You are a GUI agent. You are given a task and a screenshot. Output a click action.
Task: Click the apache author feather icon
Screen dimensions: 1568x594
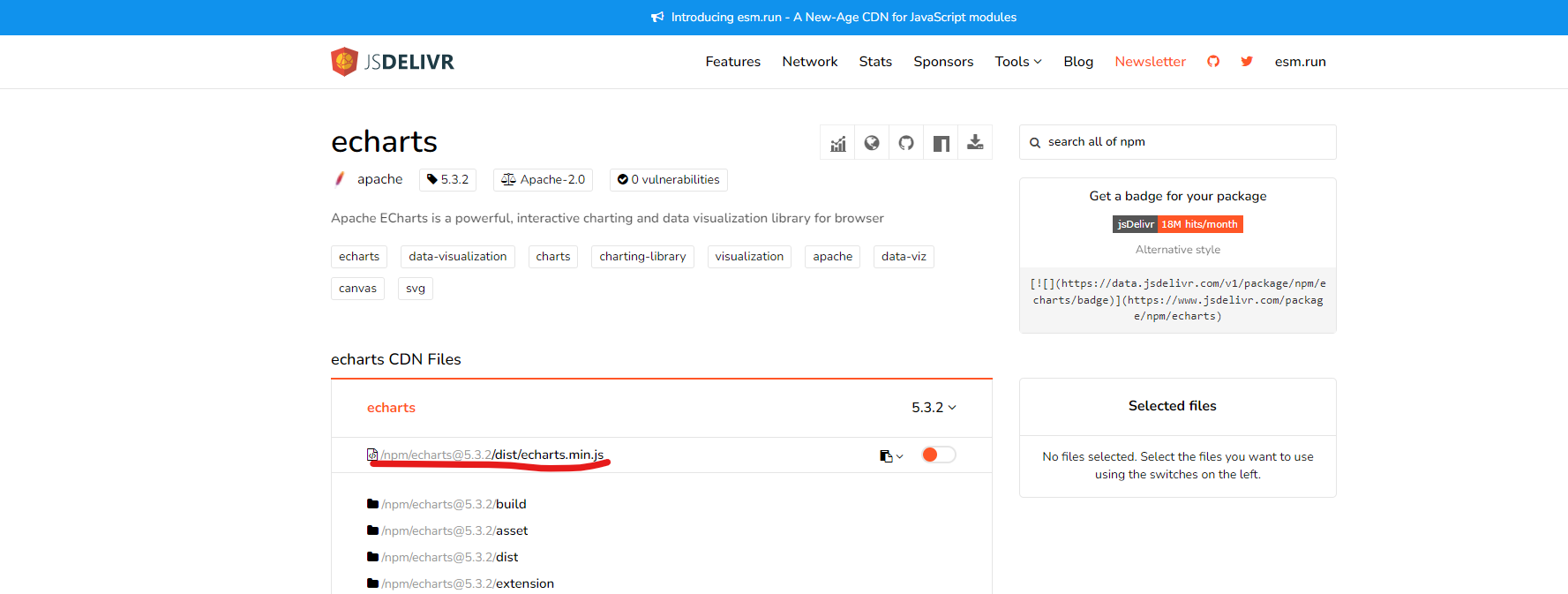coord(340,179)
